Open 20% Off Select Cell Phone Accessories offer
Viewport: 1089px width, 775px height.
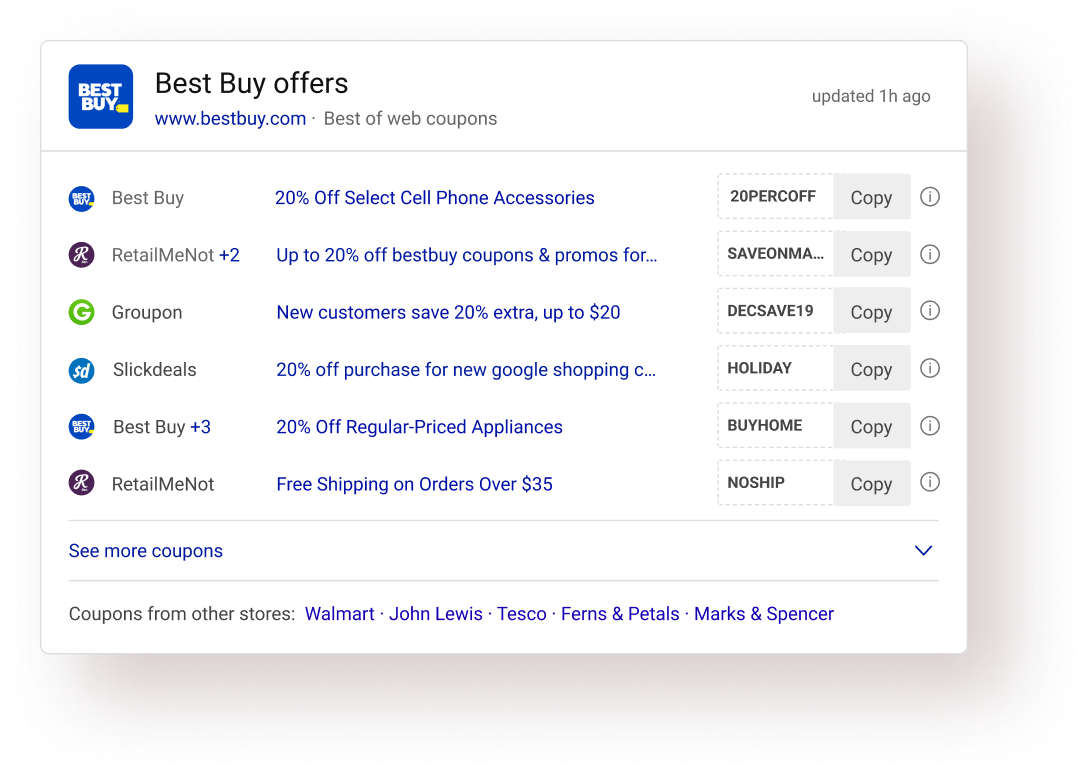[434, 198]
